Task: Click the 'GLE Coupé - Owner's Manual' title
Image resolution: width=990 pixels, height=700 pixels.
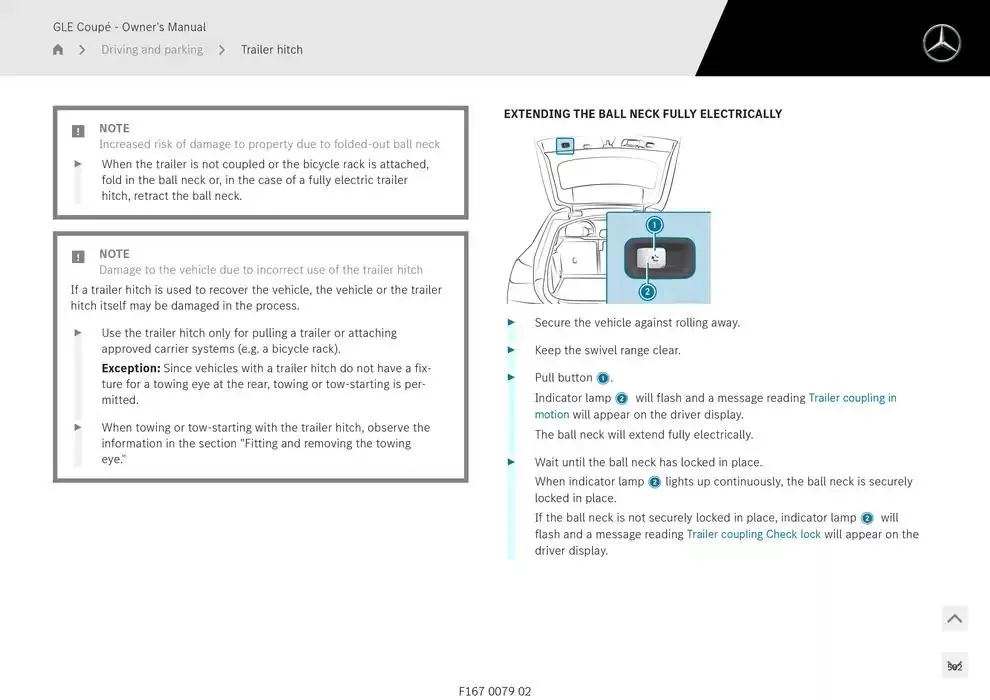Action: pos(129,27)
